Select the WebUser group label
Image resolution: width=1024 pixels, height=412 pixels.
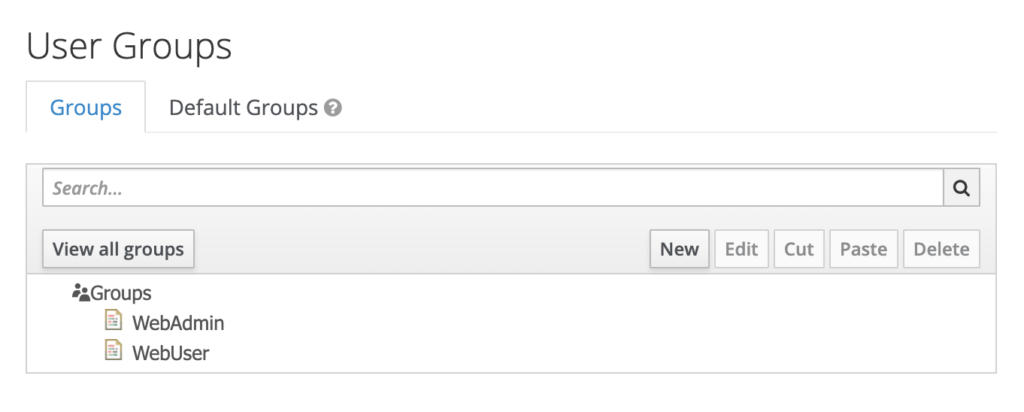[x=170, y=353]
